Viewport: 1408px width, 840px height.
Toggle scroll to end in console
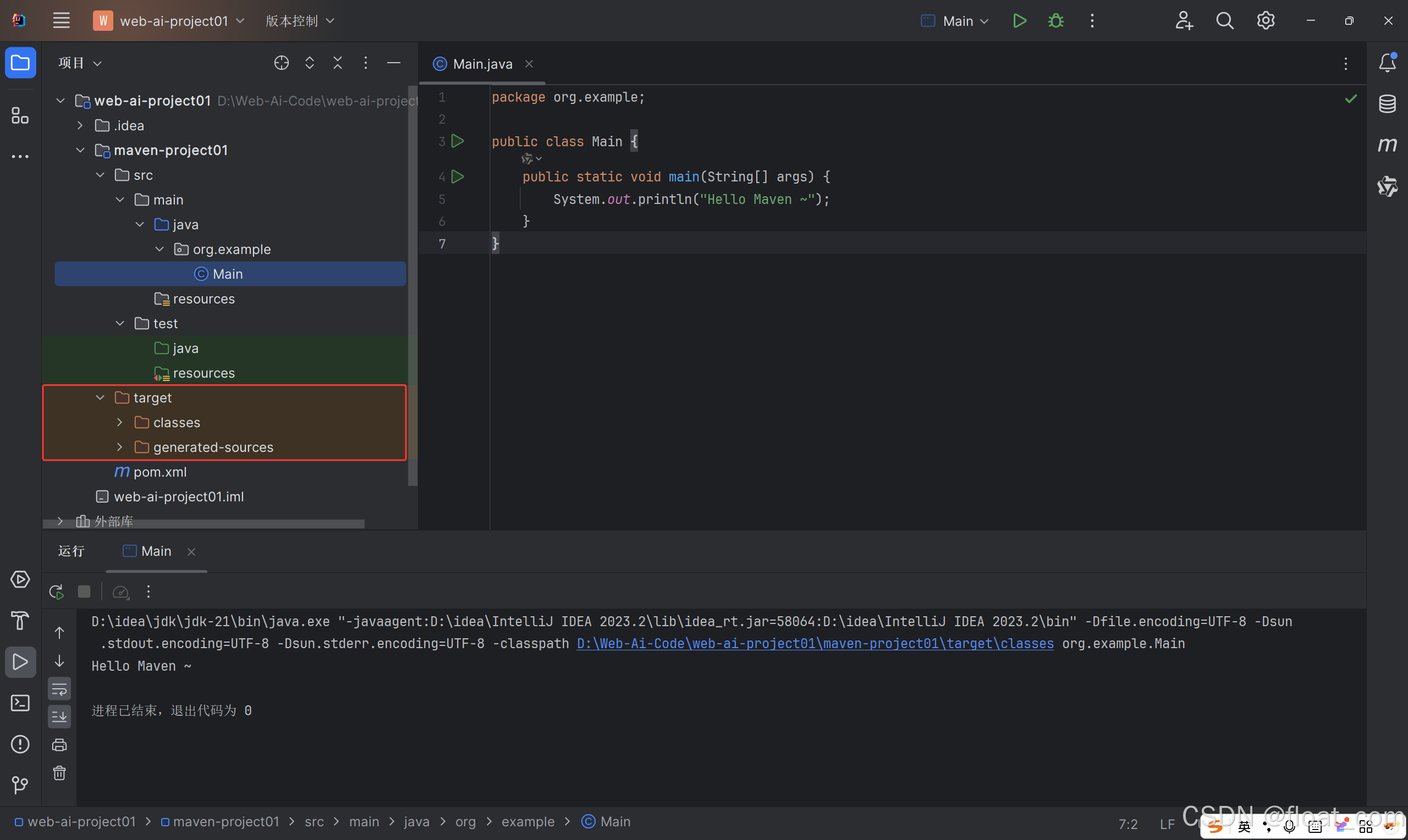pyautogui.click(x=59, y=717)
